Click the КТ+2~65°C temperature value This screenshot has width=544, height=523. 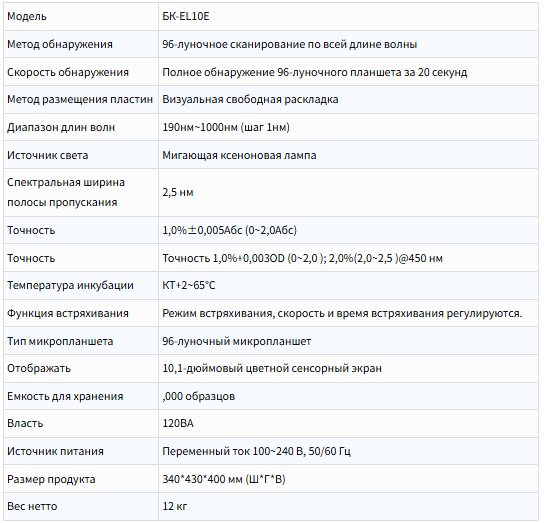(x=189, y=285)
